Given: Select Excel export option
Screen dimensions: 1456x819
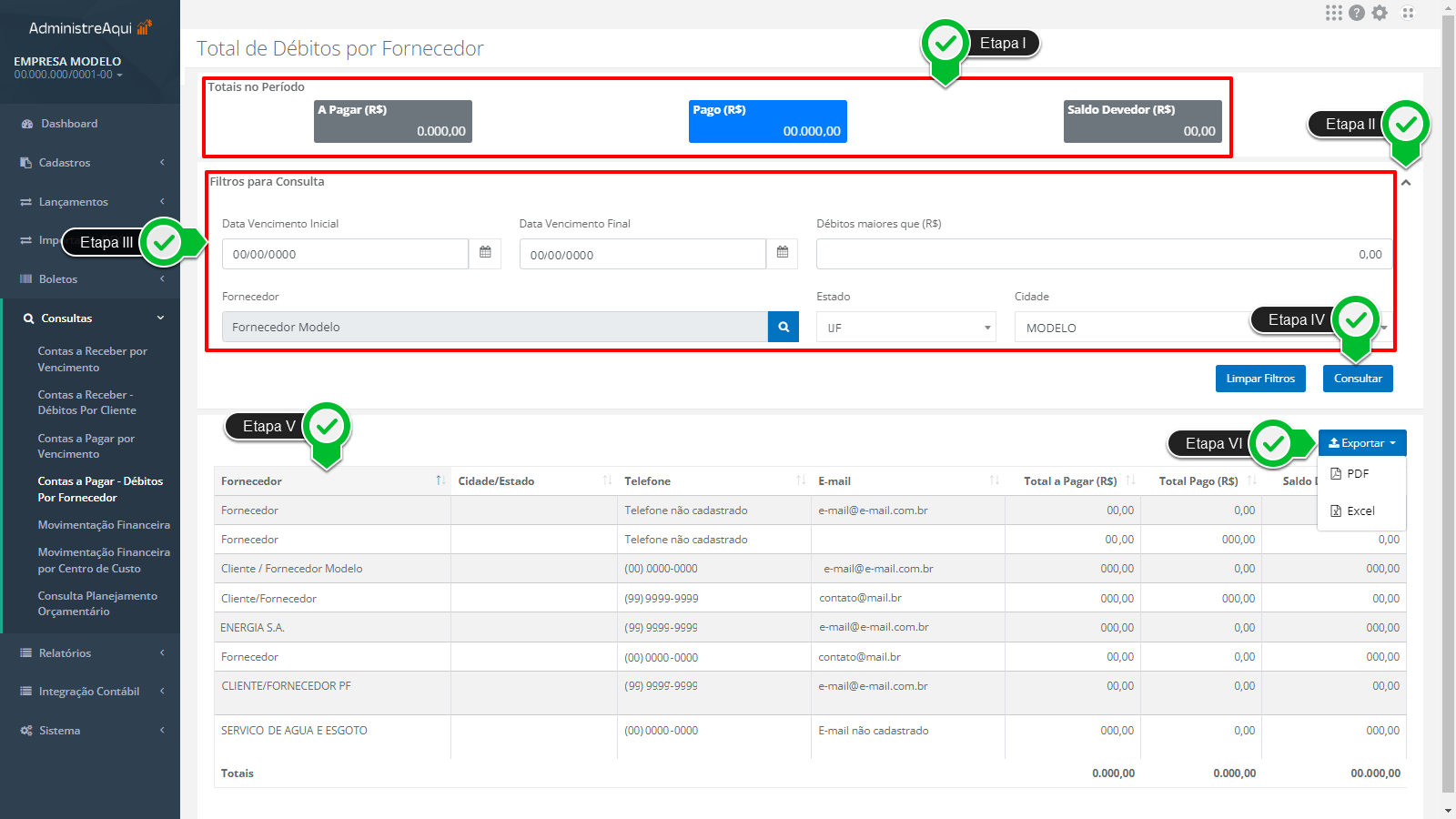Looking at the screenshot, I should 1362,511.
